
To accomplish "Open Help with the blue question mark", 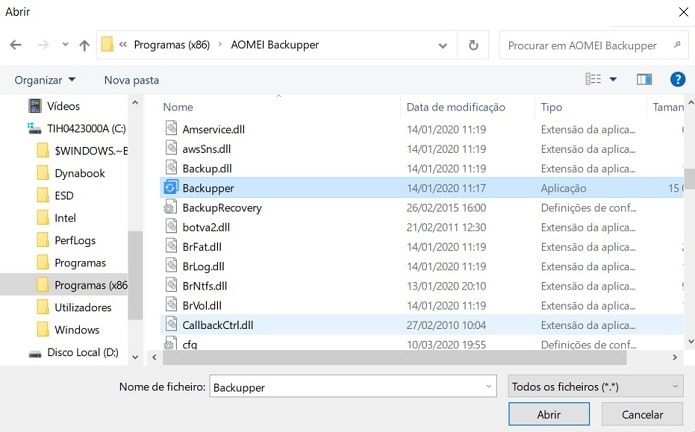I will tap(677, 79).
